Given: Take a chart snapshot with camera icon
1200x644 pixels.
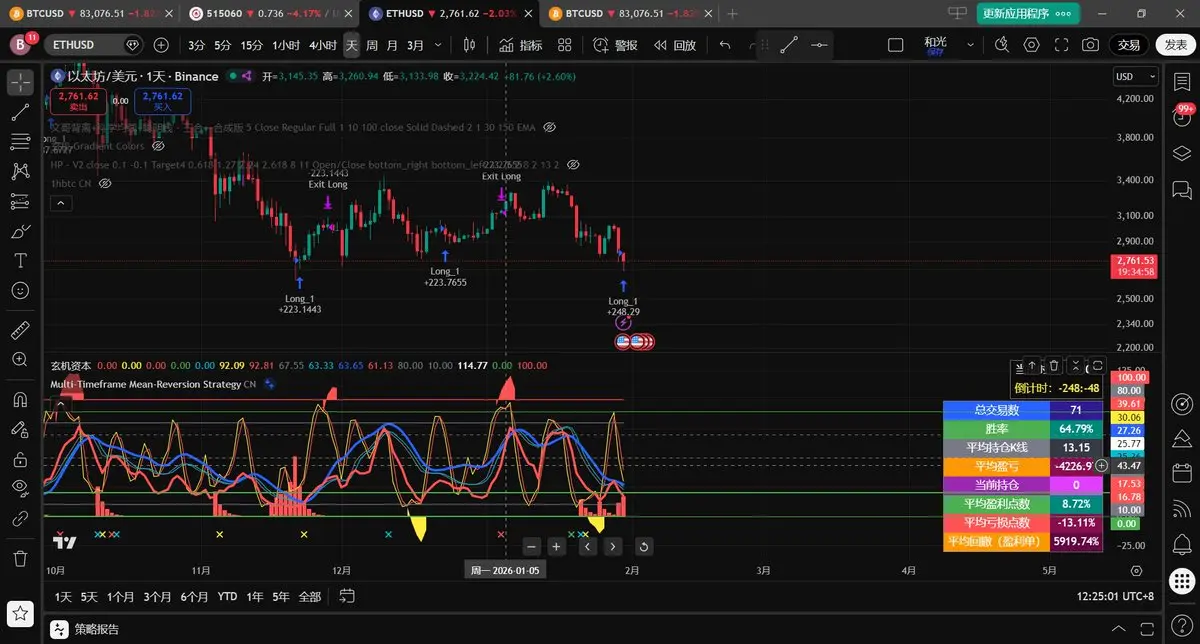Looking at the screenshot, I should [x=1090, y=45].
